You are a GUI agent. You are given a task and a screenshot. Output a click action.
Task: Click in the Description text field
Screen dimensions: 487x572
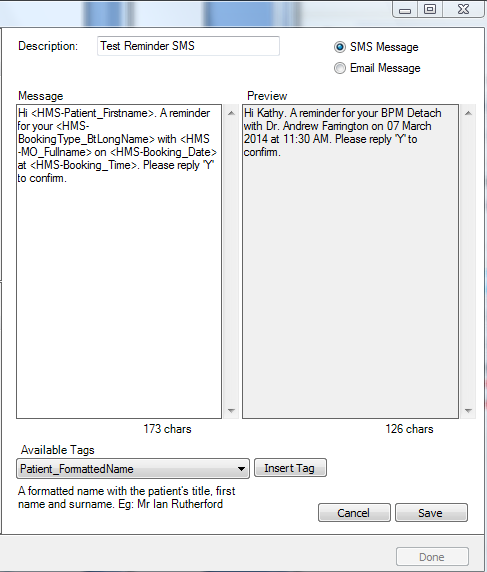(x=188, y=46)
